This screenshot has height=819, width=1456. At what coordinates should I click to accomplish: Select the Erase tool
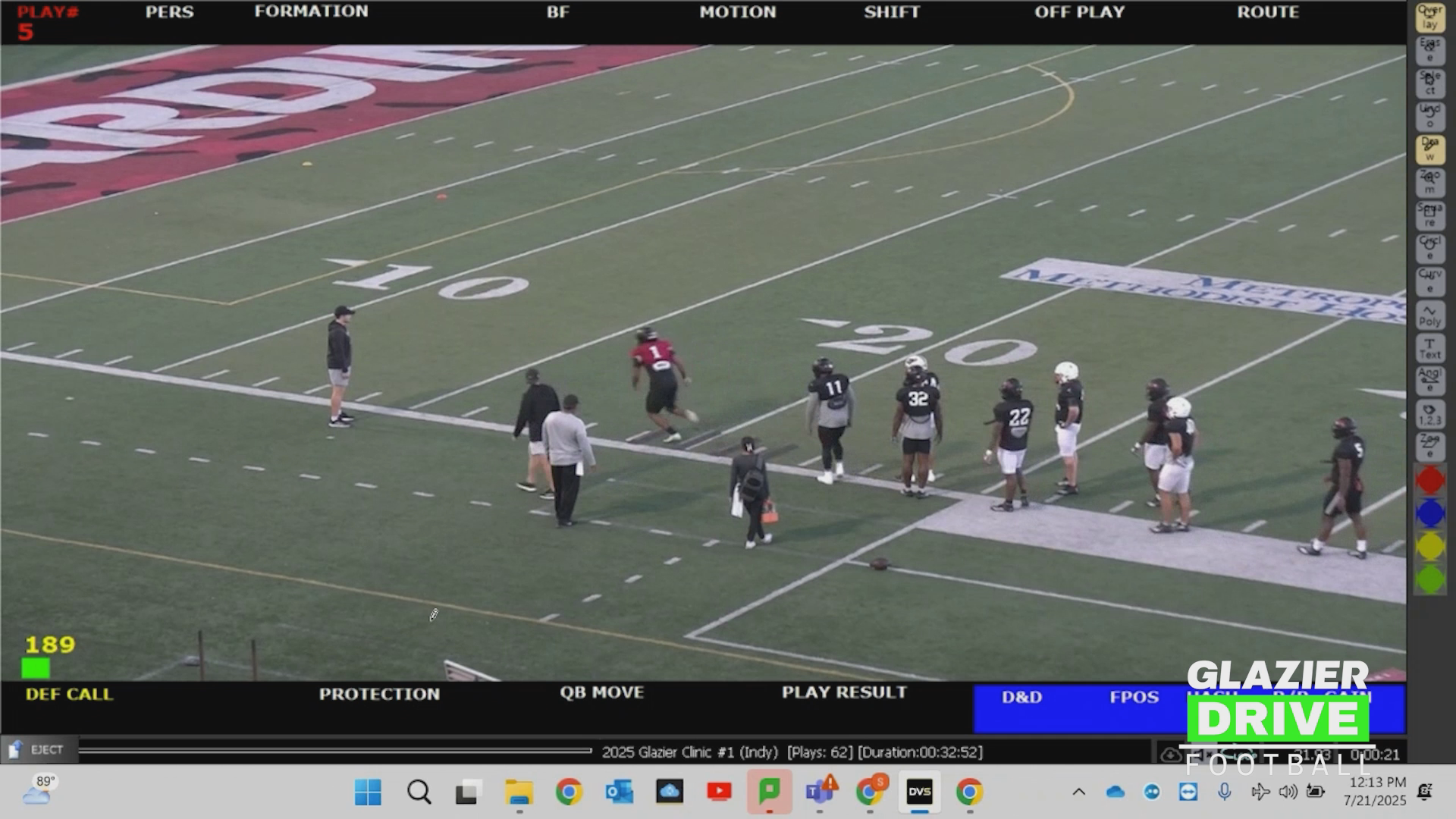[x=1429, y=51]
